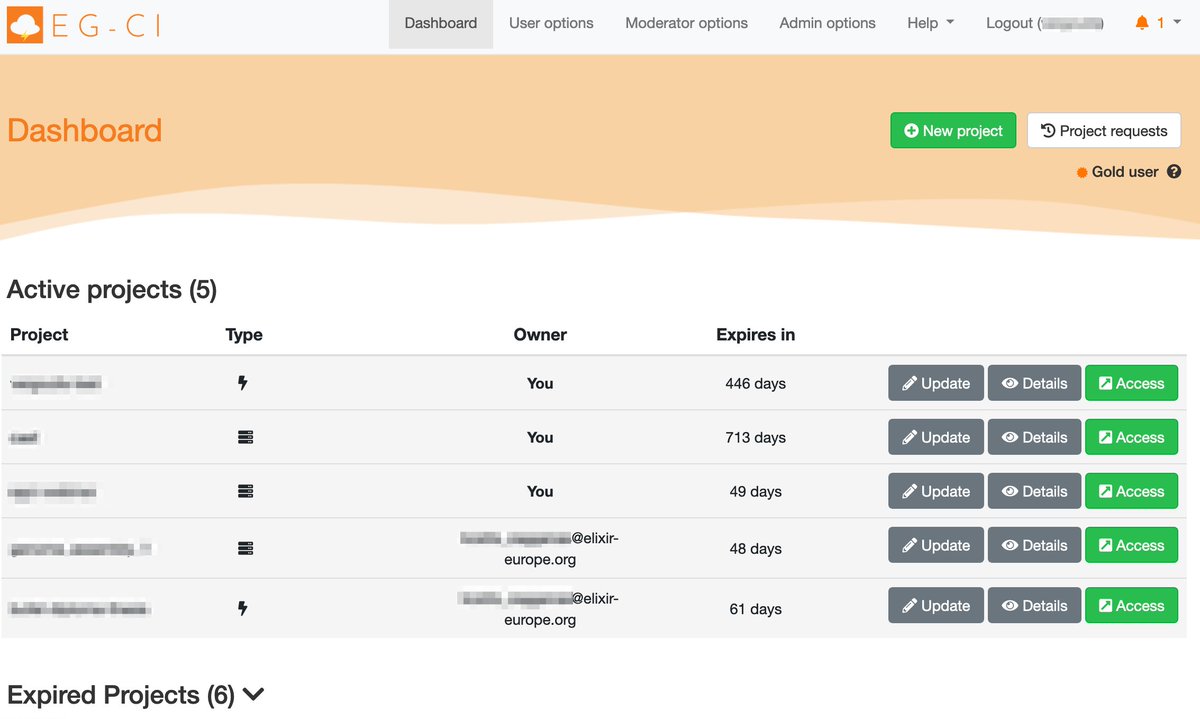Click the Owner column header
Image resolution: width=1200 pixels, height=719 pixels.
tap(540, 335)
